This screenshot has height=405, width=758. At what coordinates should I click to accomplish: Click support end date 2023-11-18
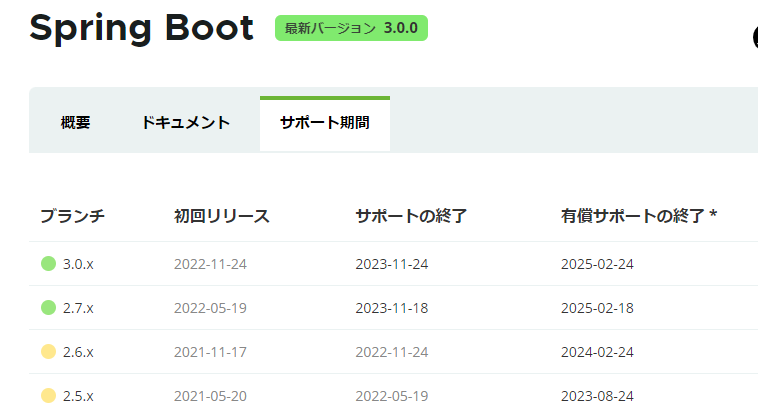[392, 308]
